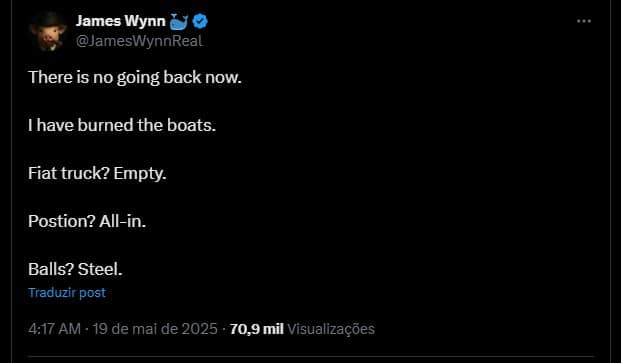The height and width of the screenshot is (363, 621).
Task: Visit the @JamesWynnReal handle link
Action: tap(139, 41)
